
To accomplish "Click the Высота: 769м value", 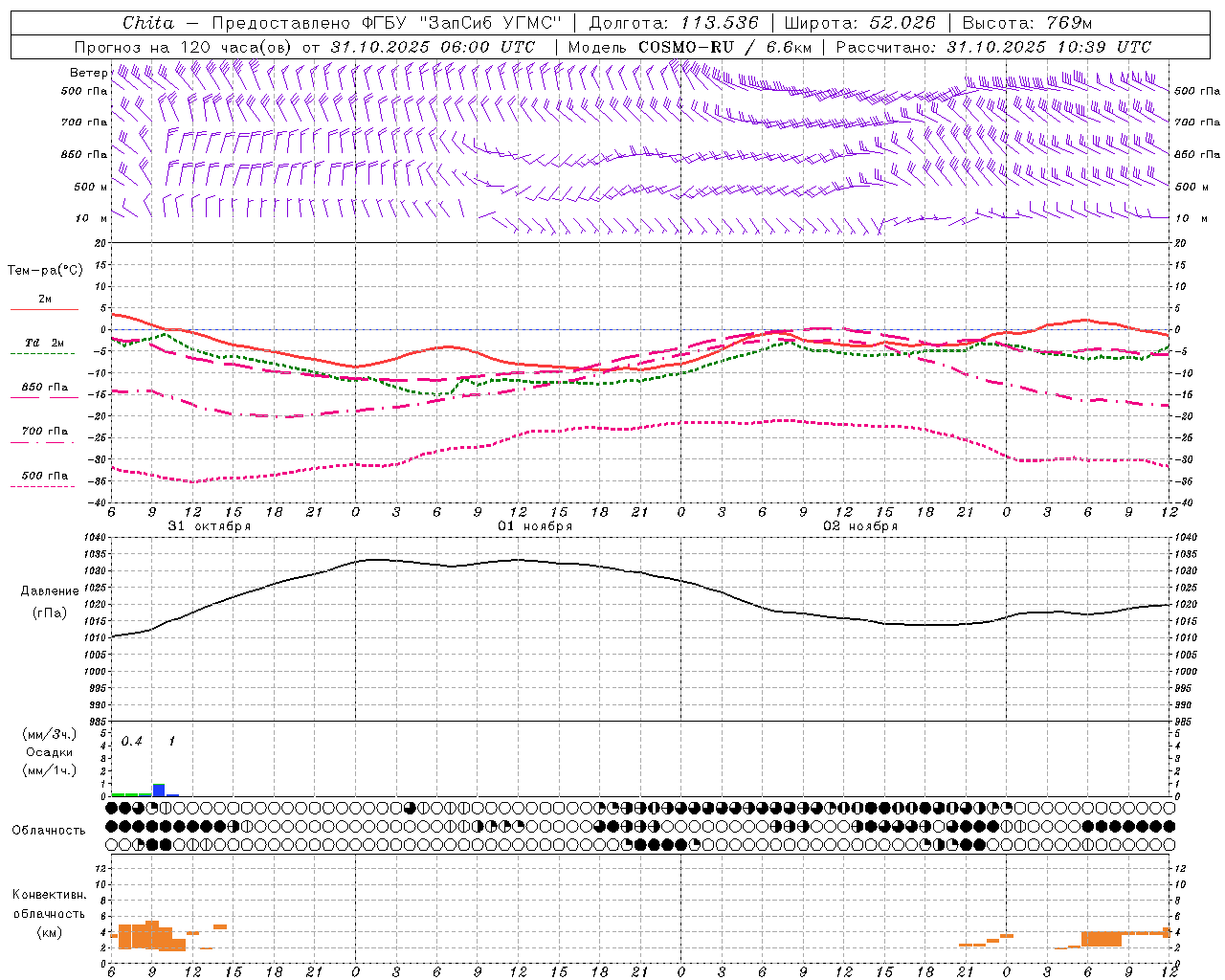I will coord(1026,23).
